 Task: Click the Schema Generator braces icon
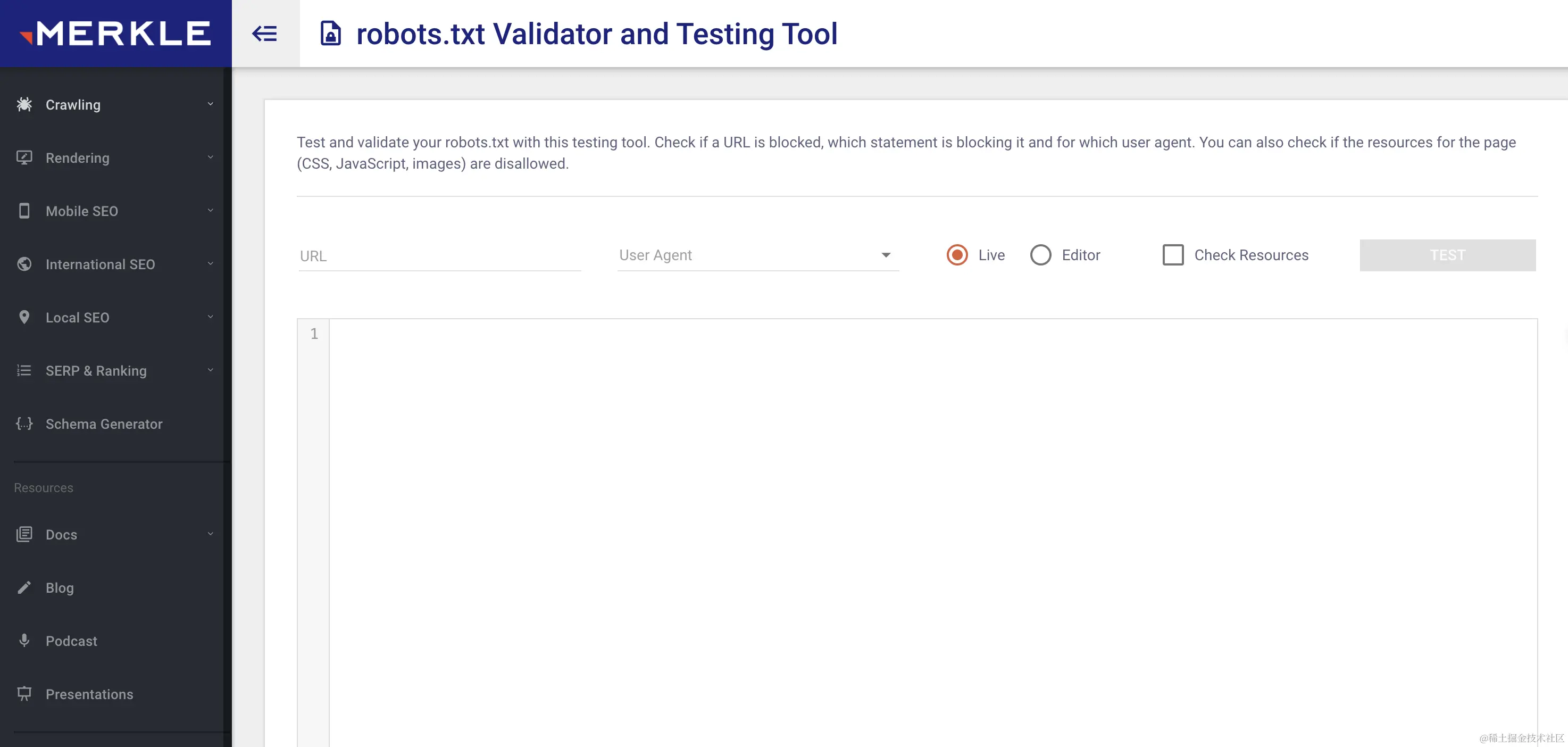[x=24, y=424]
